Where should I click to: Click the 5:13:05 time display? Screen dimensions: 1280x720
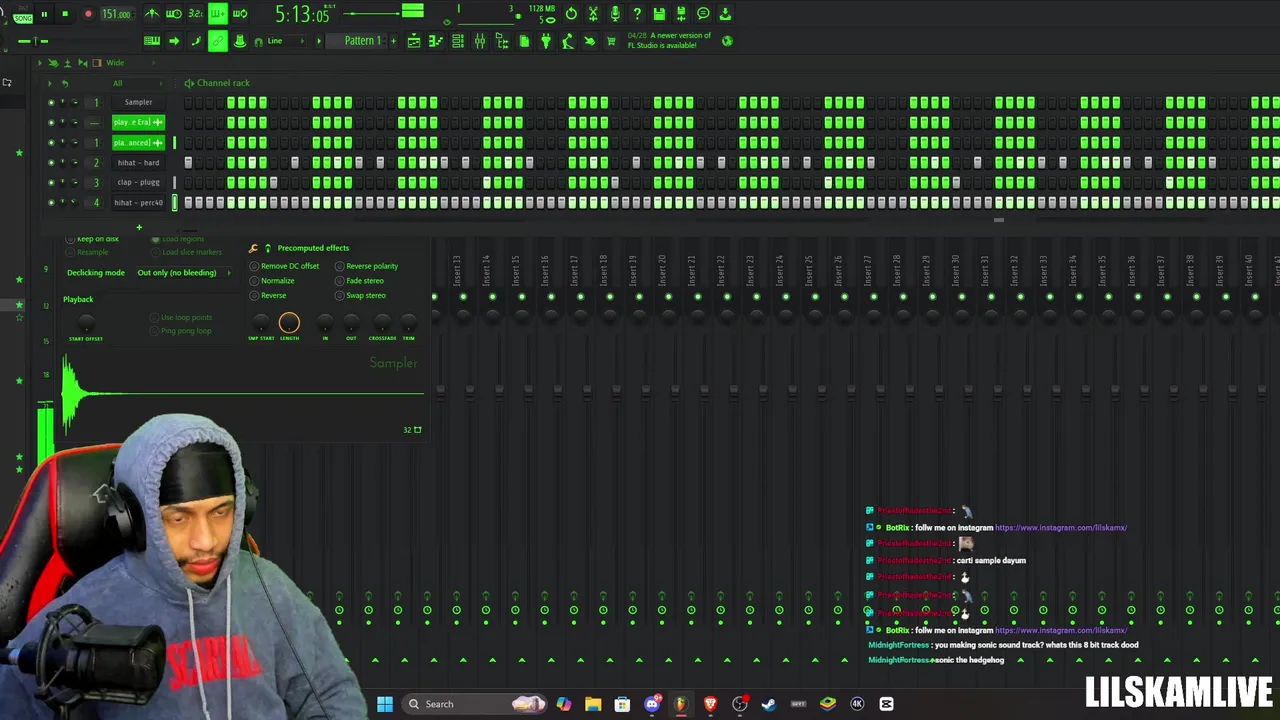pyautogui.click(x=301, y=14)
